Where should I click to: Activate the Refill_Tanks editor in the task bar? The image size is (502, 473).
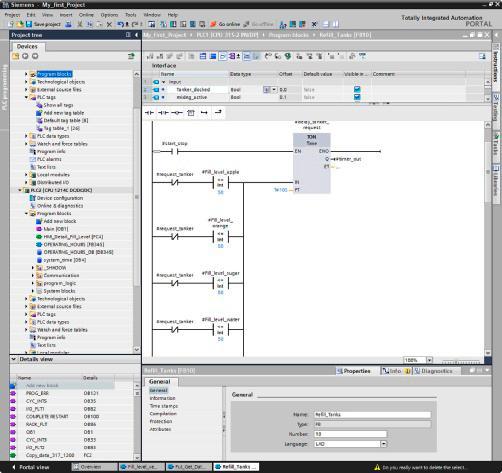(x=236, y=467)
